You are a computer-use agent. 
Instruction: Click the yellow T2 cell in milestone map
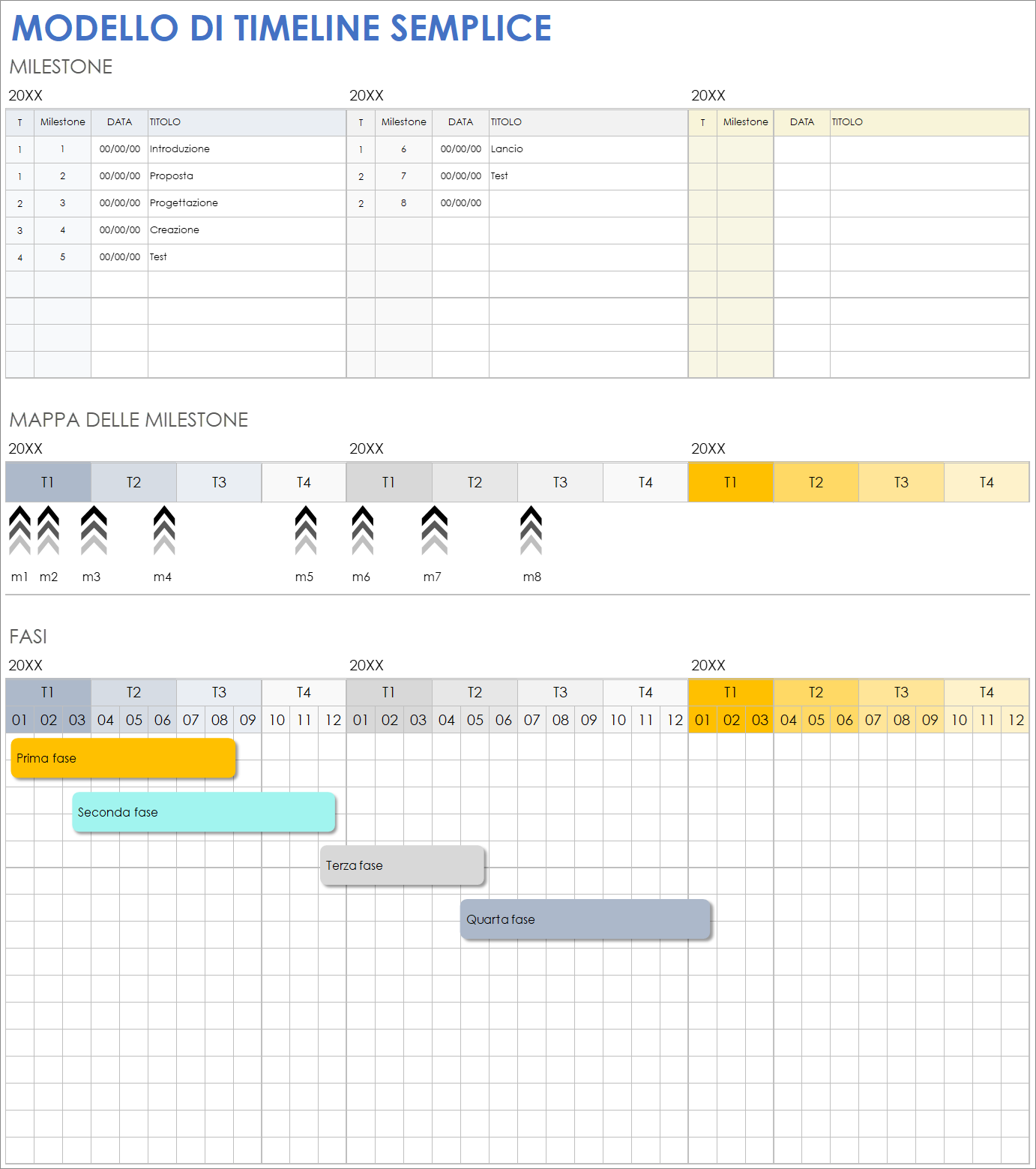pyautogui.click(x=816, y=482)
